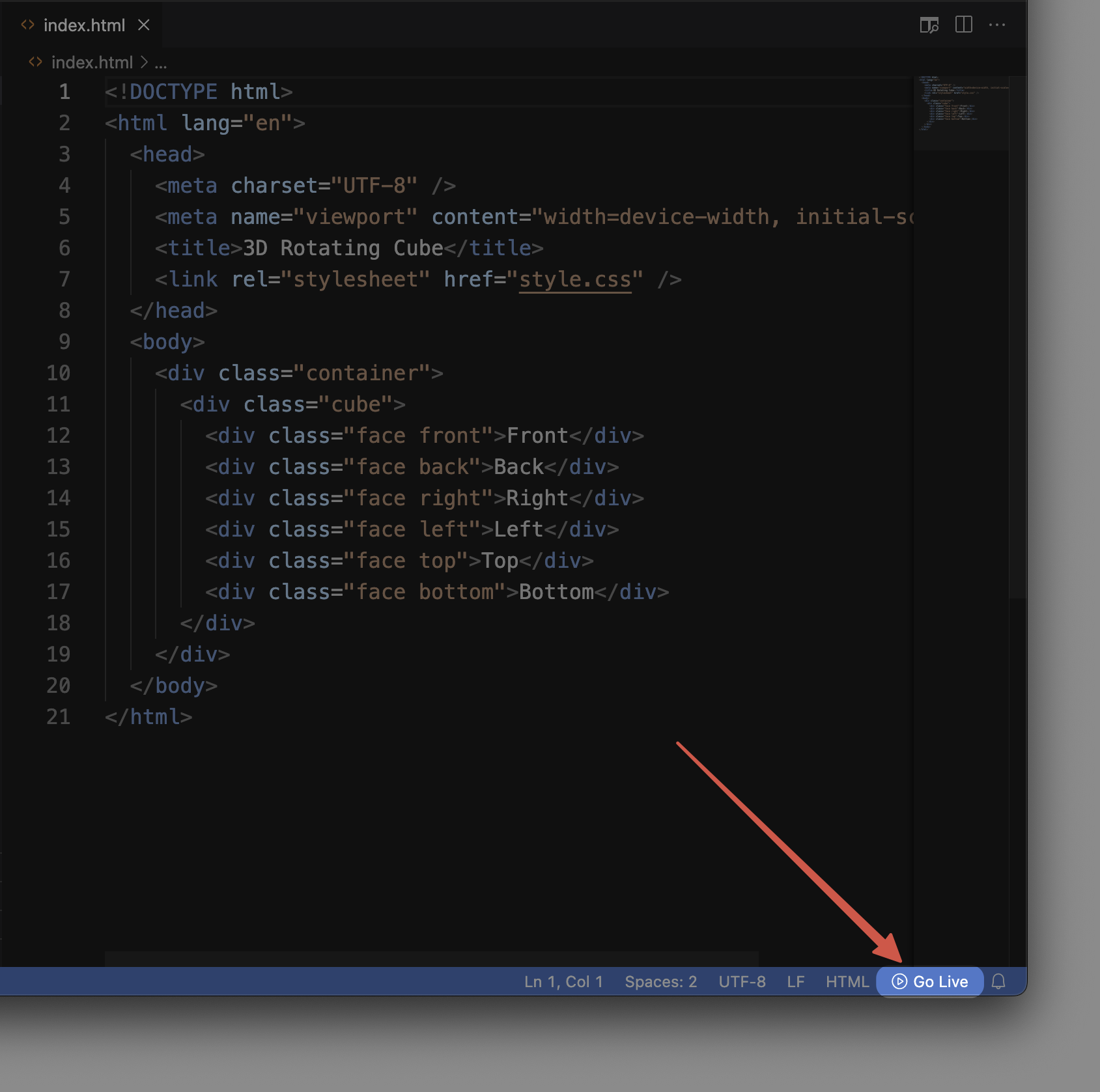
Task: Change end of line sequence LF
Action: click(x=795, y=981)
